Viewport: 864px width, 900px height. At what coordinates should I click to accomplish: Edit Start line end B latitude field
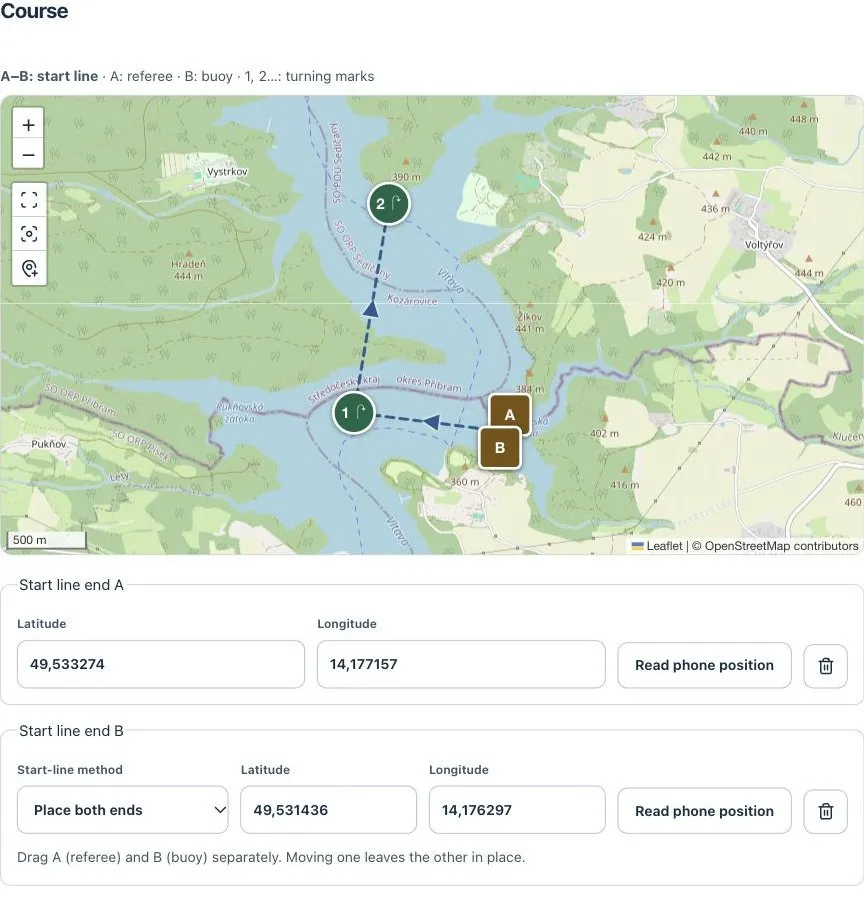coord(328,810)
